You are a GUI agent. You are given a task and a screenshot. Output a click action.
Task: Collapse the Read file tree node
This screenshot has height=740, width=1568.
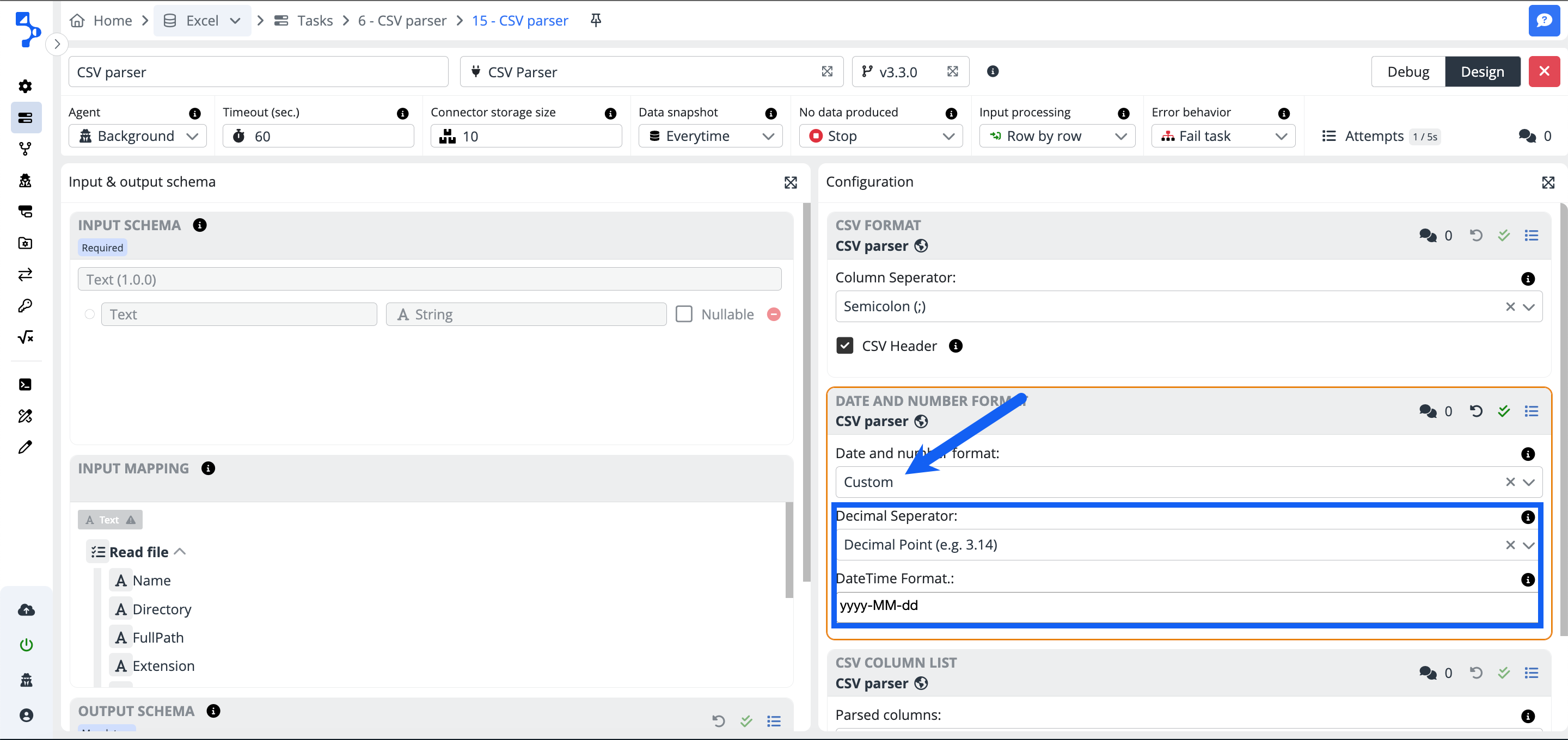180,551
